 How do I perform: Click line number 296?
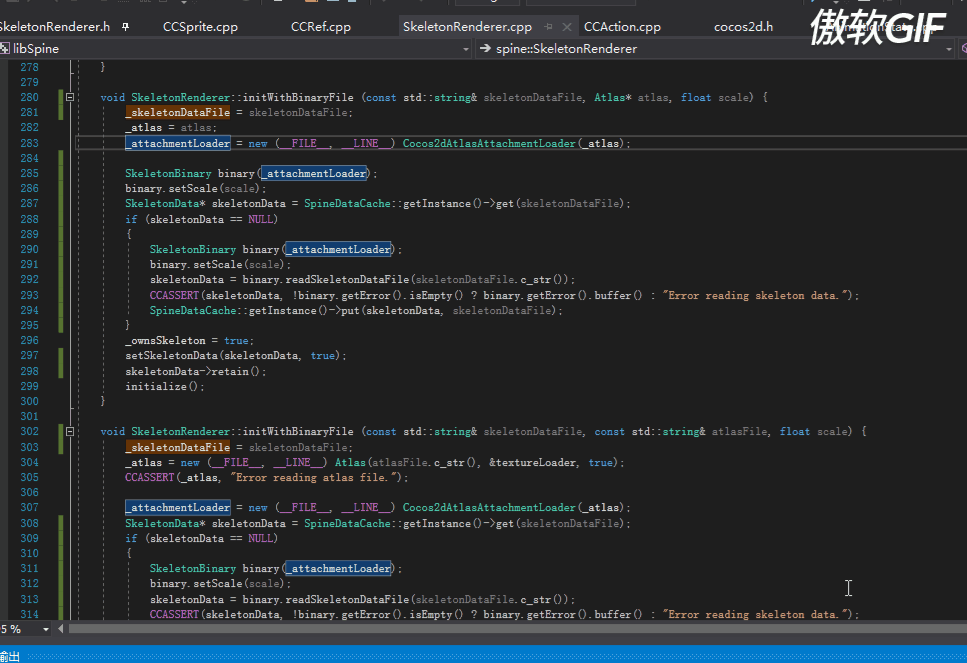[29, 340]
